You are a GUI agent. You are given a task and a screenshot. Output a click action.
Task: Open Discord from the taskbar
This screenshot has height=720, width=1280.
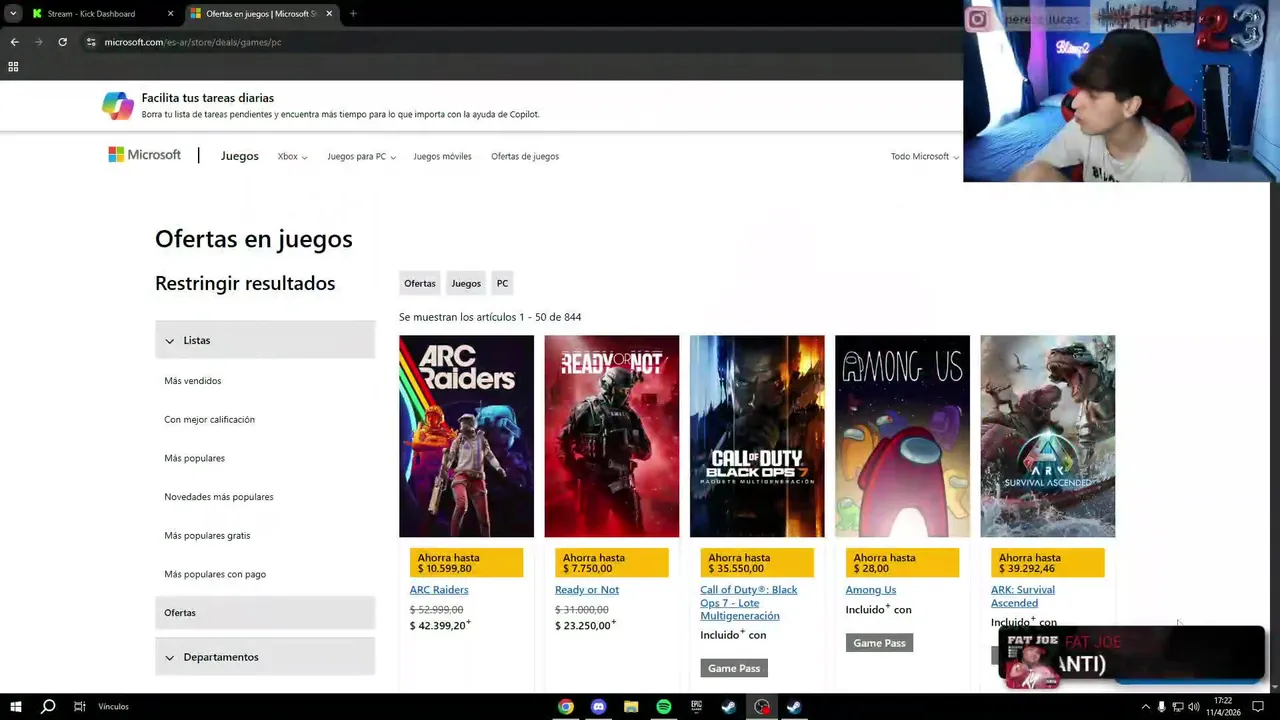pyautogui.click(x=598, y=706)
